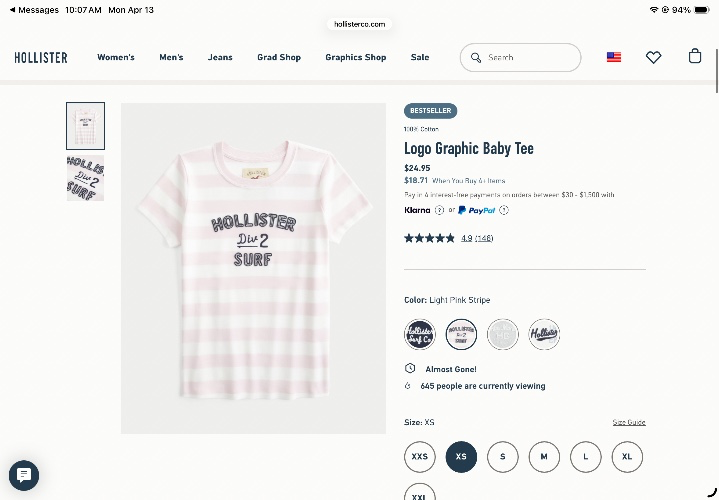Open the 146 reviews link
The height and width of the screenshot is (500, 719).
[484, 238]
